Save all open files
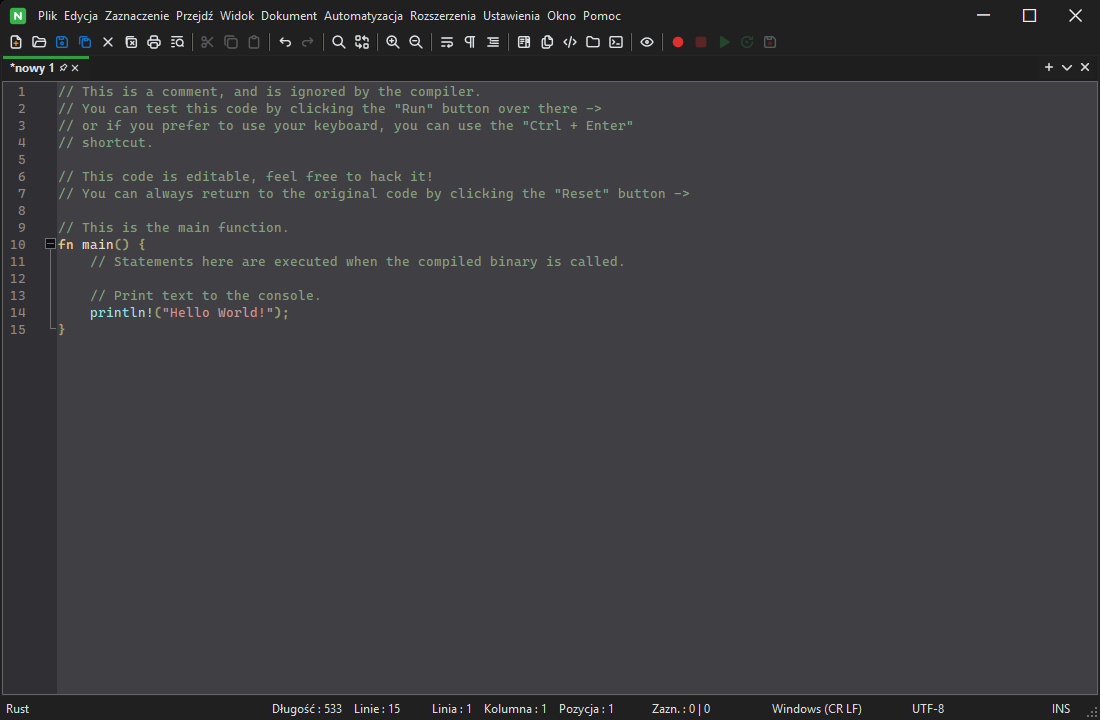The height and width of the screenshot is (720, 1100). (x=85, y=42)
